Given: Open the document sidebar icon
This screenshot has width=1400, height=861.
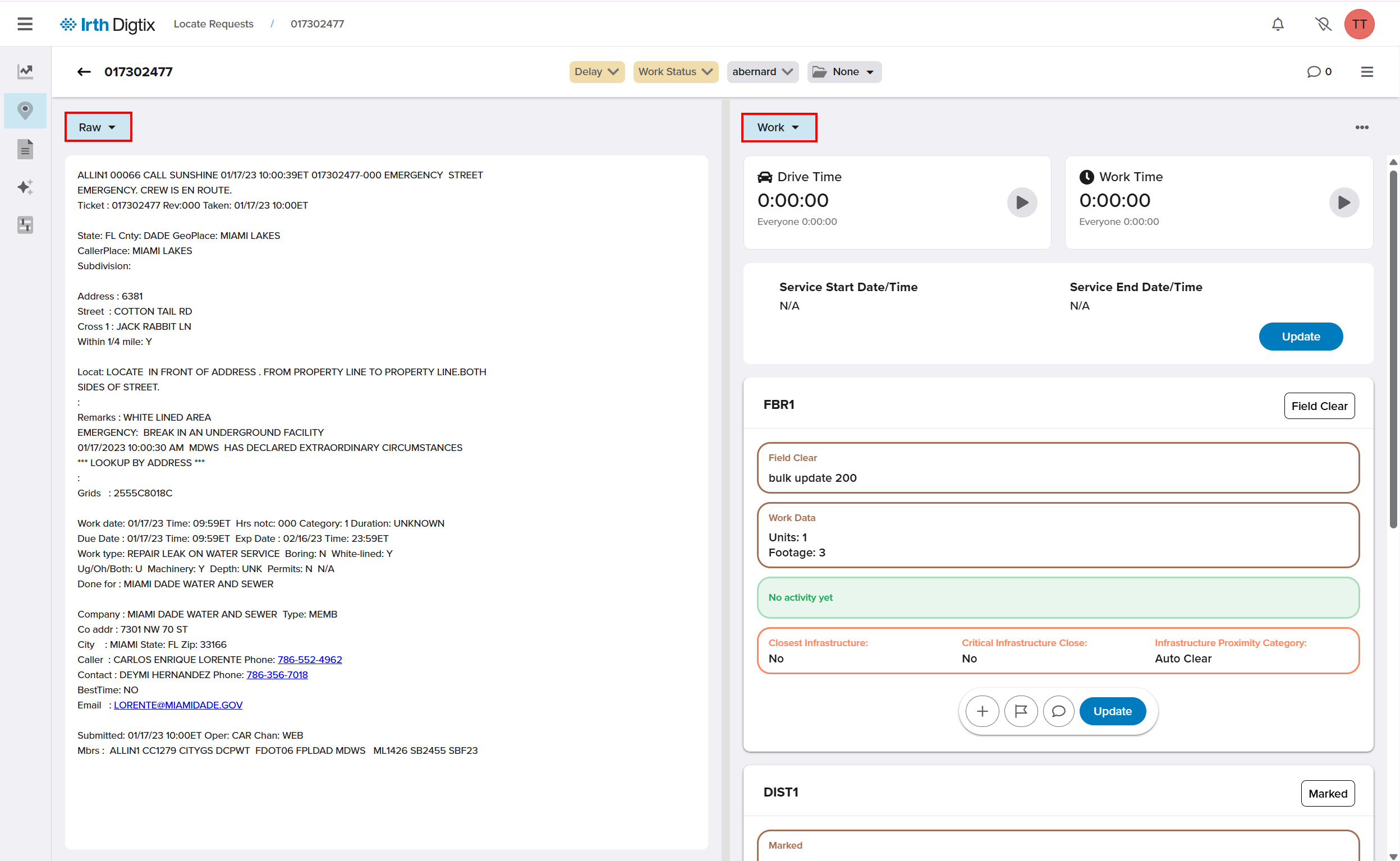Looking at the screenshot, I should (x=25, y=149).
